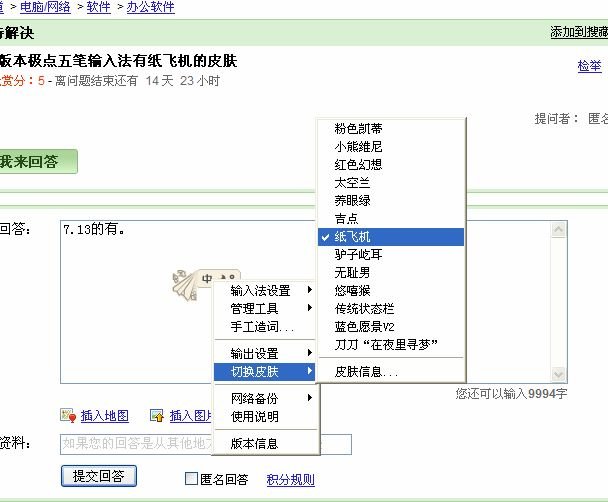608x502 pixels.
Task: Select the 养眼绿 skin
Action: (x=391, y=200)
